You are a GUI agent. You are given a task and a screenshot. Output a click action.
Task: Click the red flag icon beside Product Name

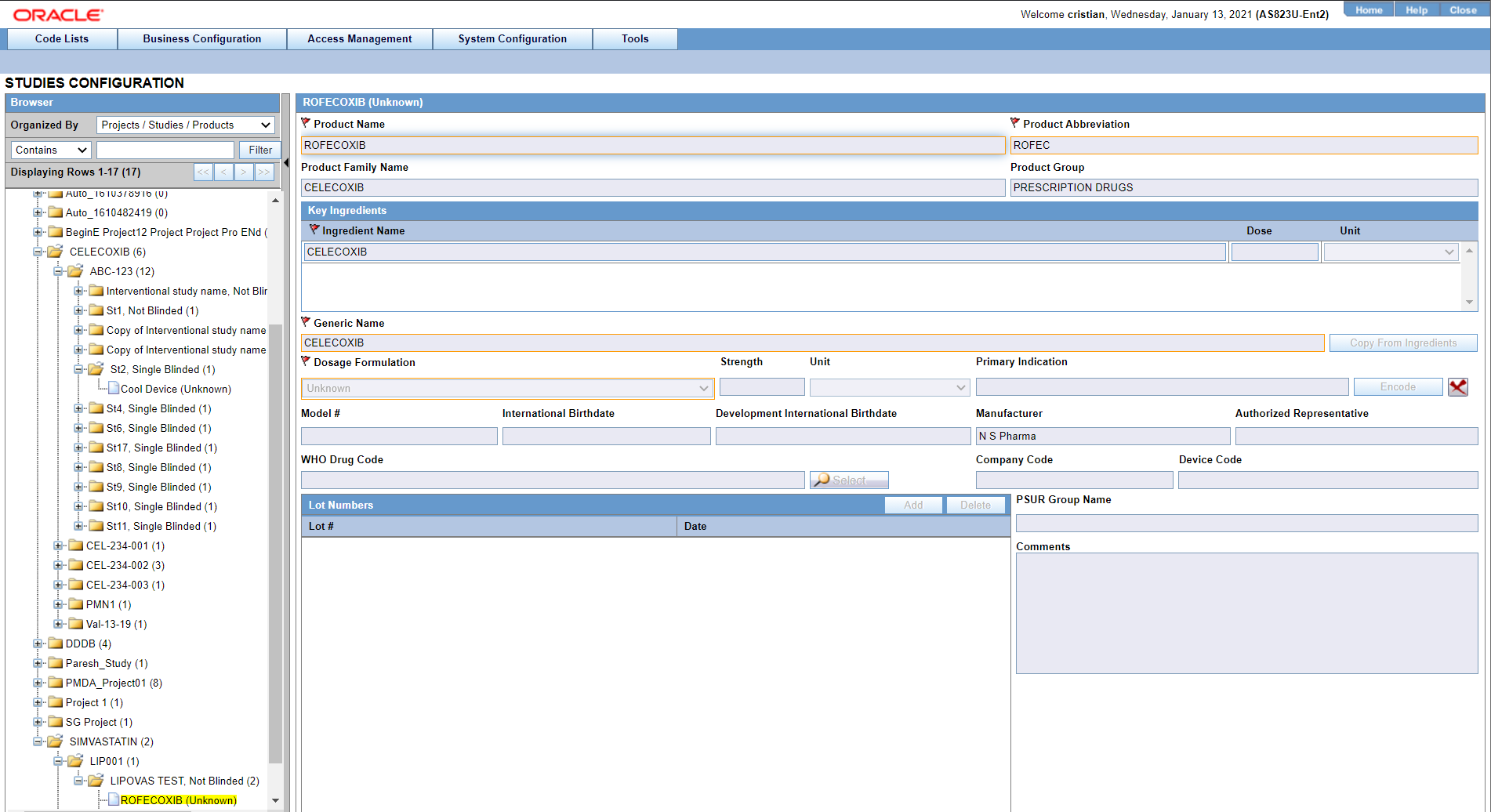(x=306, y=123)
